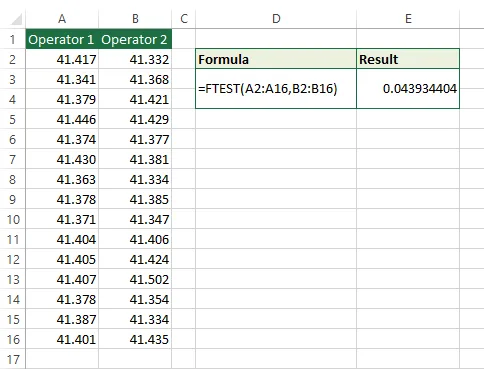The height and width of the screenshot is (369, 484).
Task: Select row 10 header
Action: tap(13, 219)
